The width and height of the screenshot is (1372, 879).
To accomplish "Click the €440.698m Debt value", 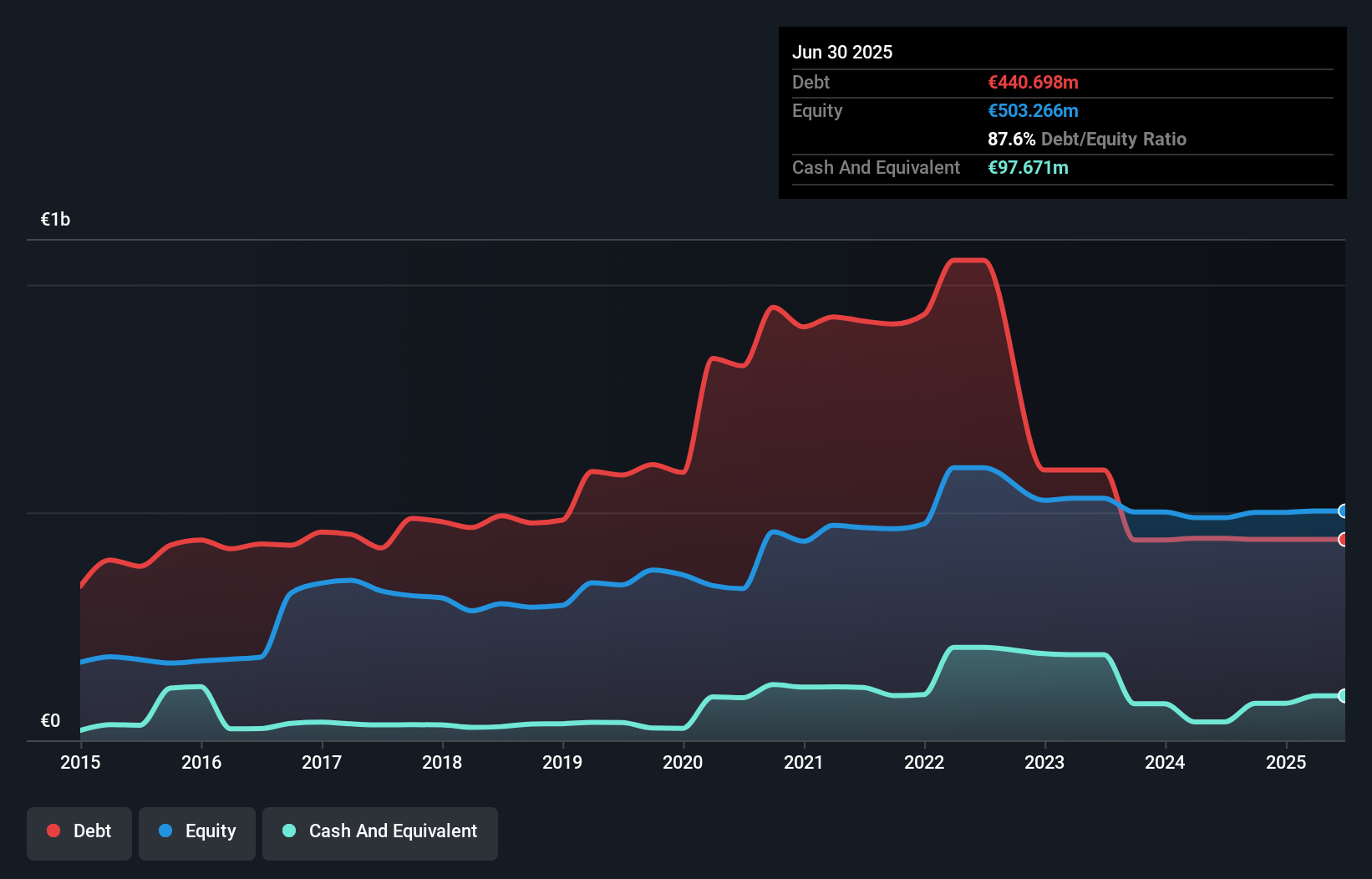I will click(x=1032, y=82).
